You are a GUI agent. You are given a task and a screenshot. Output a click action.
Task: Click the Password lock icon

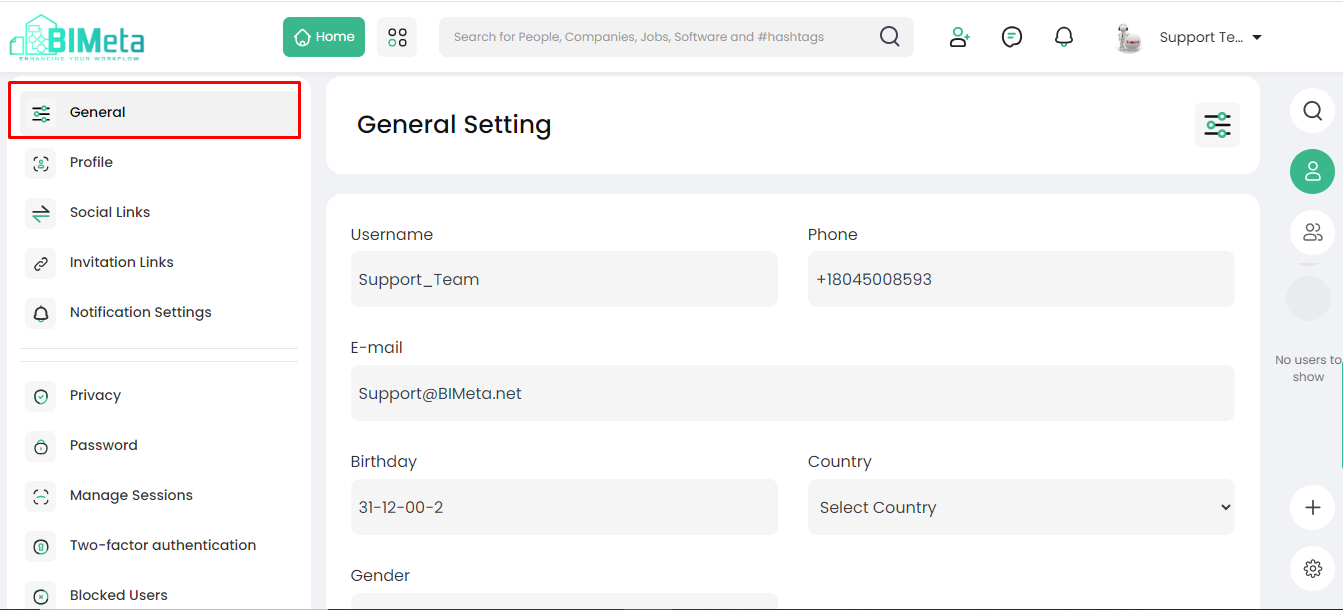click(41, 446)
